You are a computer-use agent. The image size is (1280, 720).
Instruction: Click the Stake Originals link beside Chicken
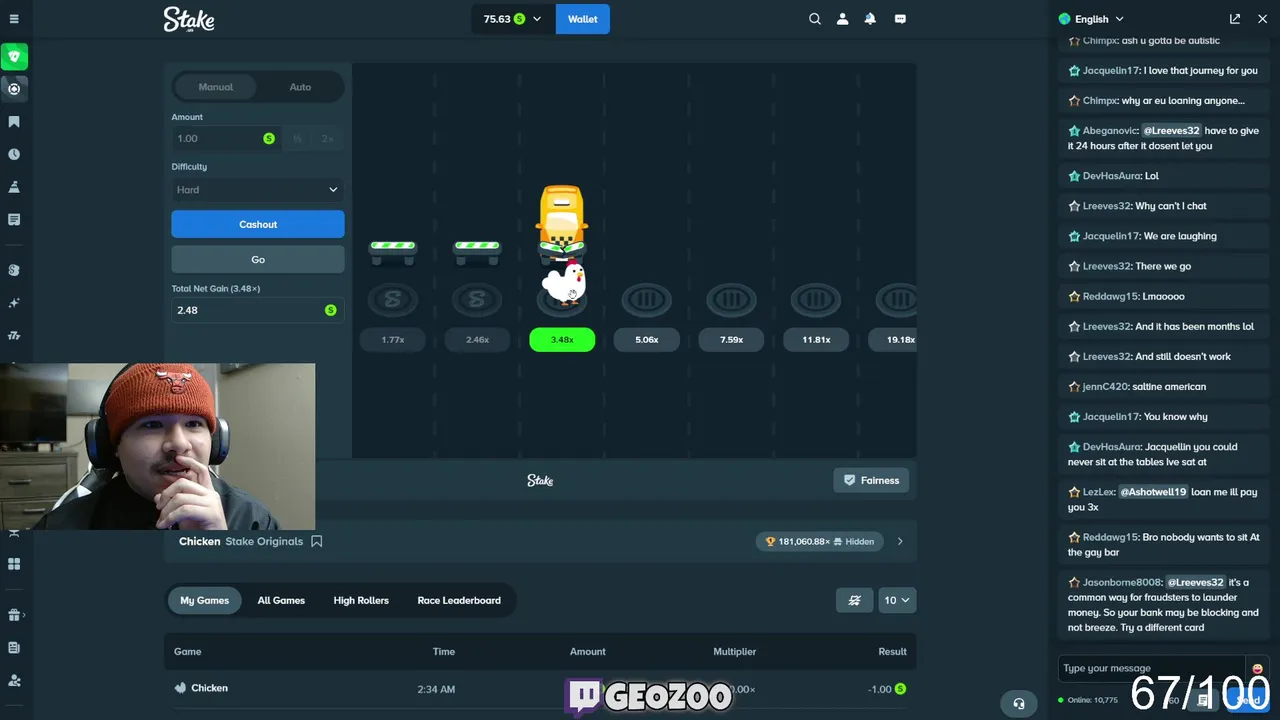(264, 541)
